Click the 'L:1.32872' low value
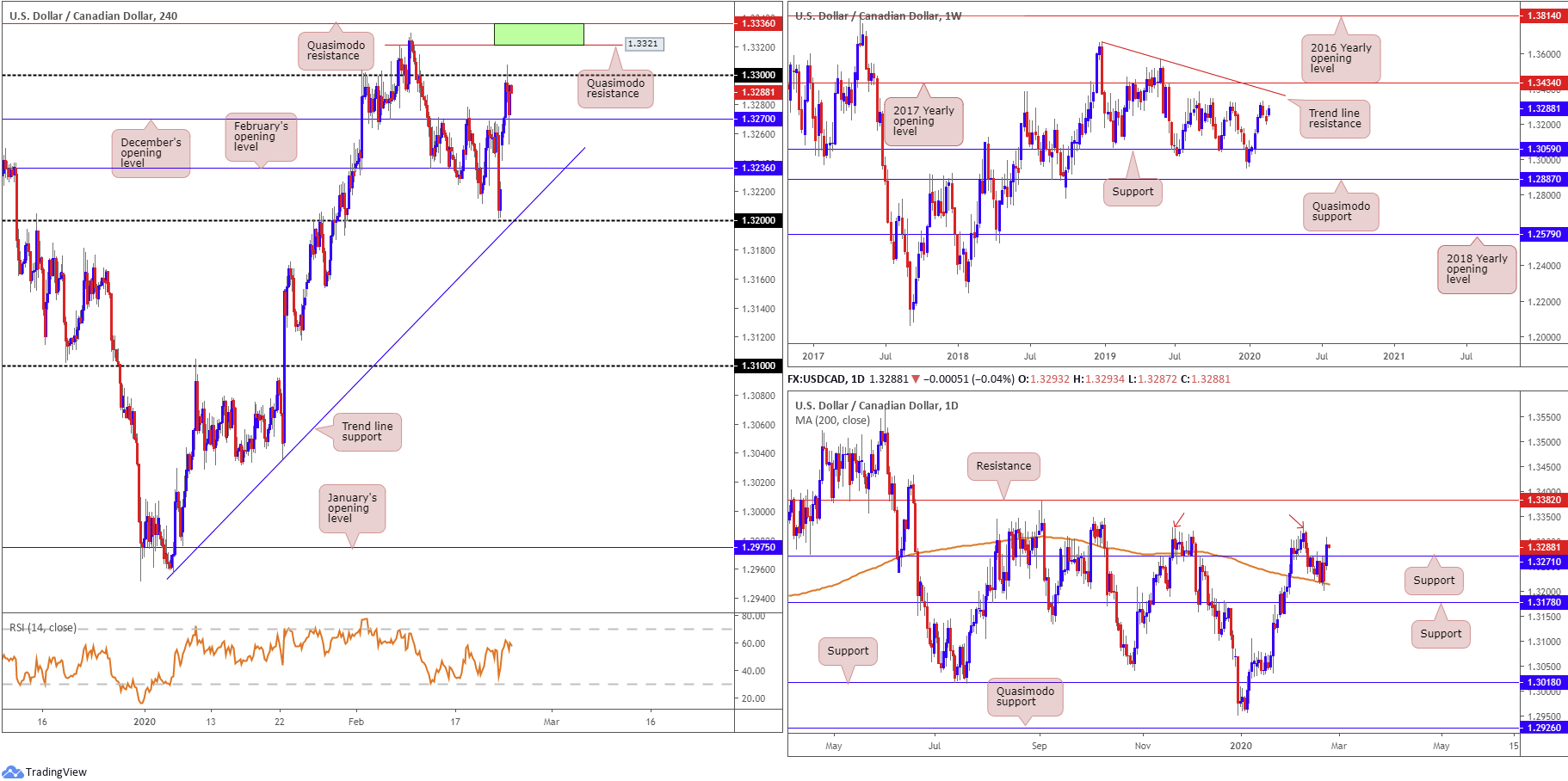Viewport: 1568px width, 781px height. pos(1152,379)
